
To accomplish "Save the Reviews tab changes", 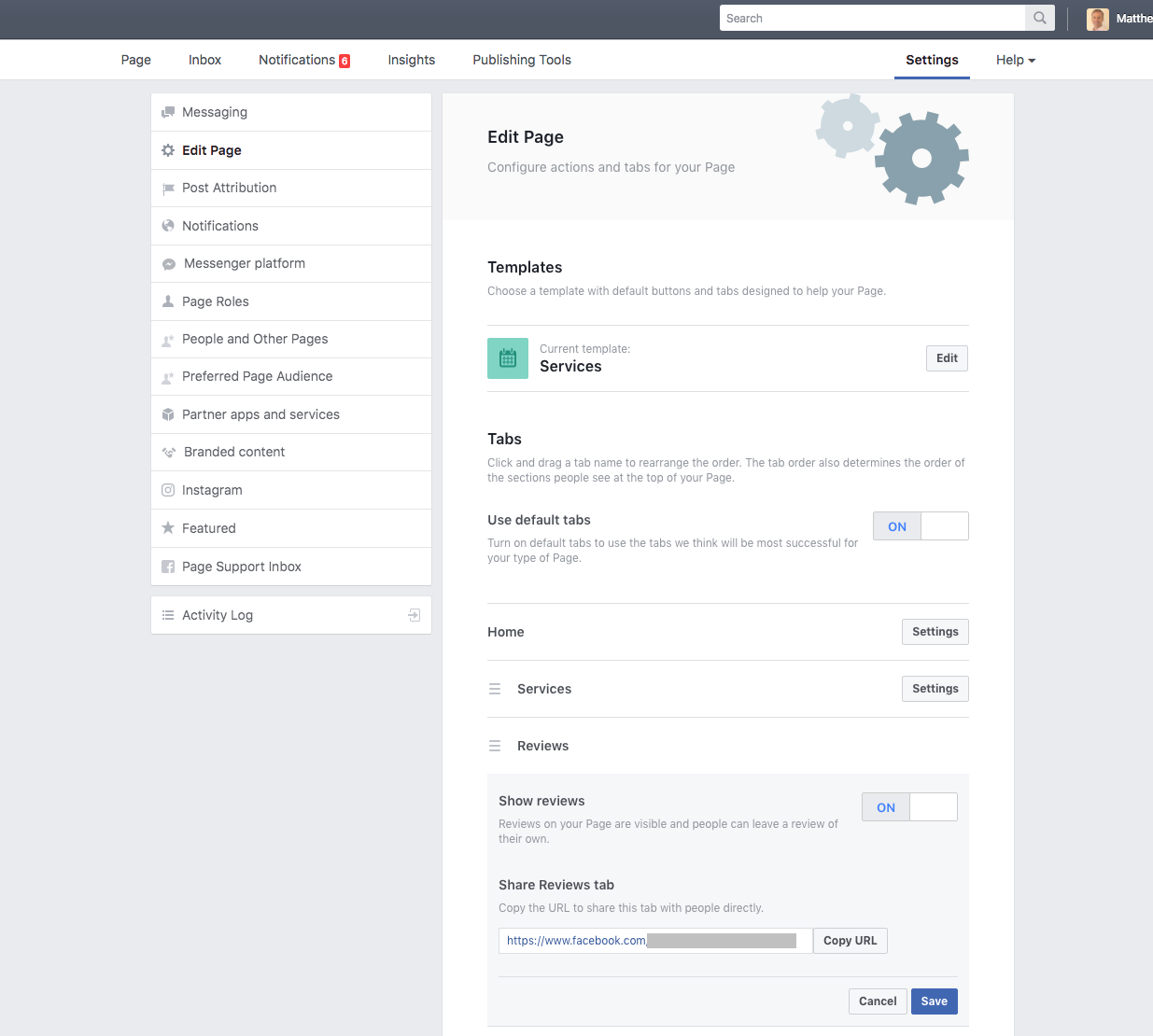I will [935, 1001].
